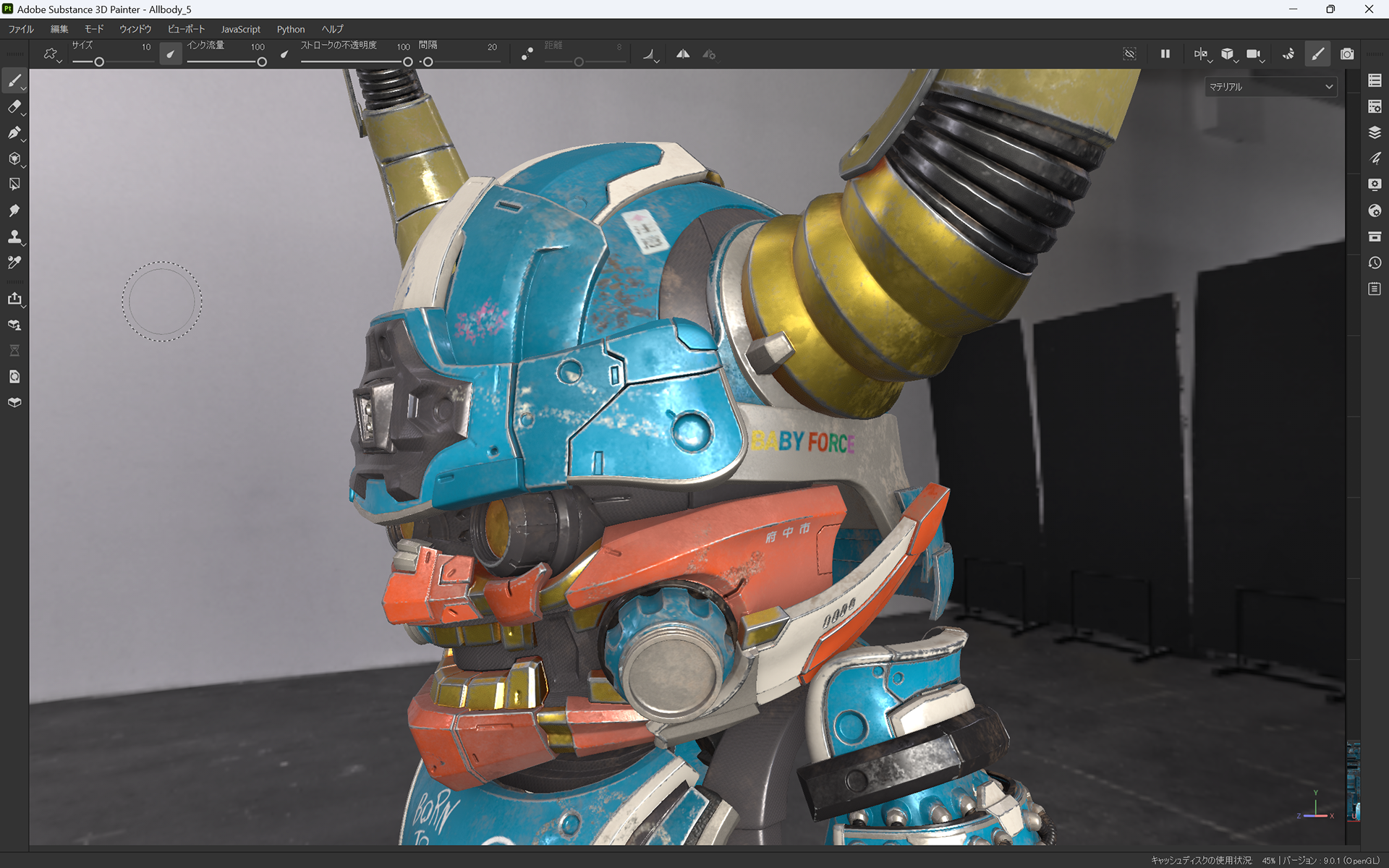The image size is (1389, 868).
Task: Toggle lazy mouse option
Action: 527,54
